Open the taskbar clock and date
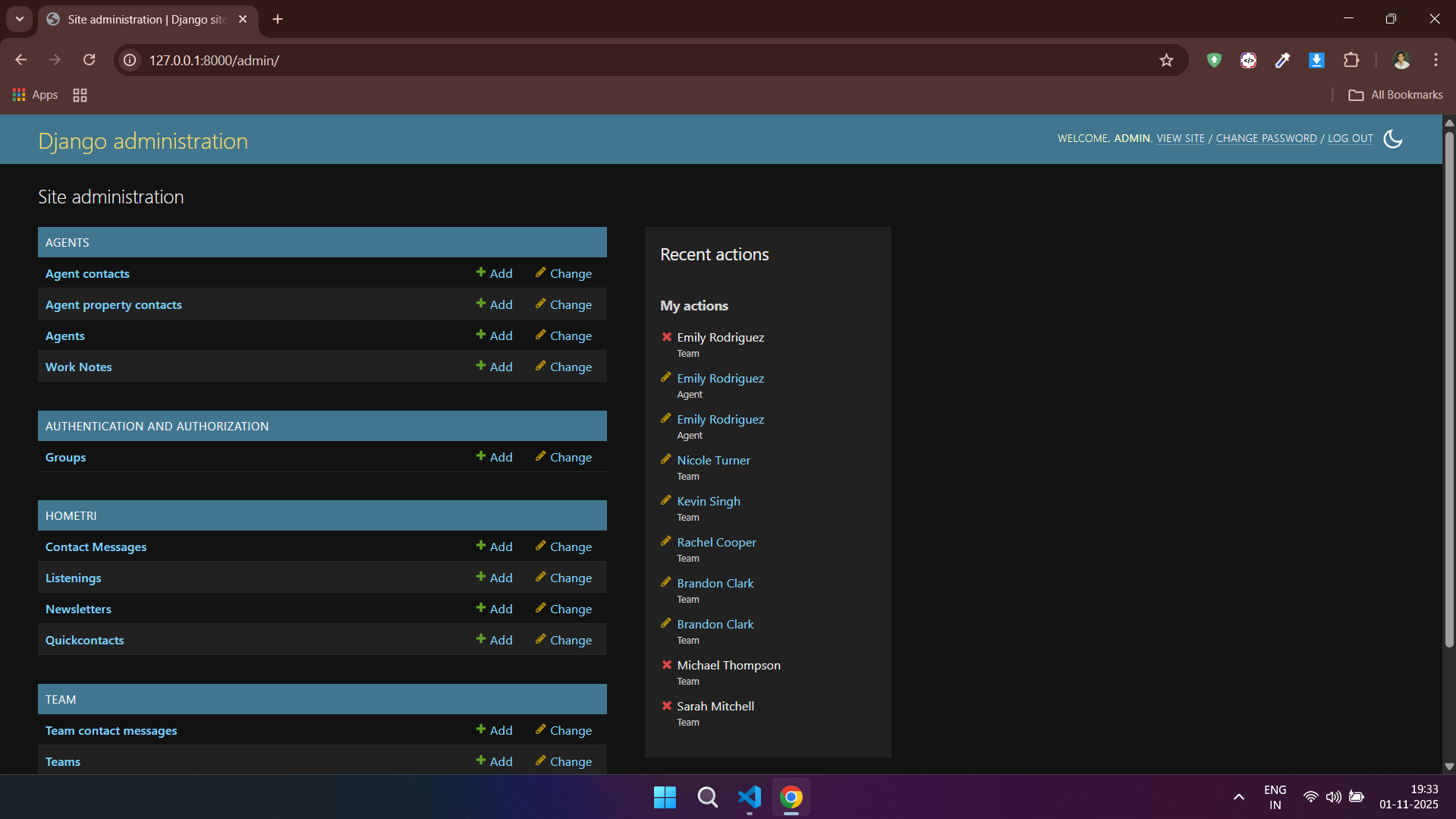The width and height of the screenshot is (1456, 819). [x=1409, y=797]
